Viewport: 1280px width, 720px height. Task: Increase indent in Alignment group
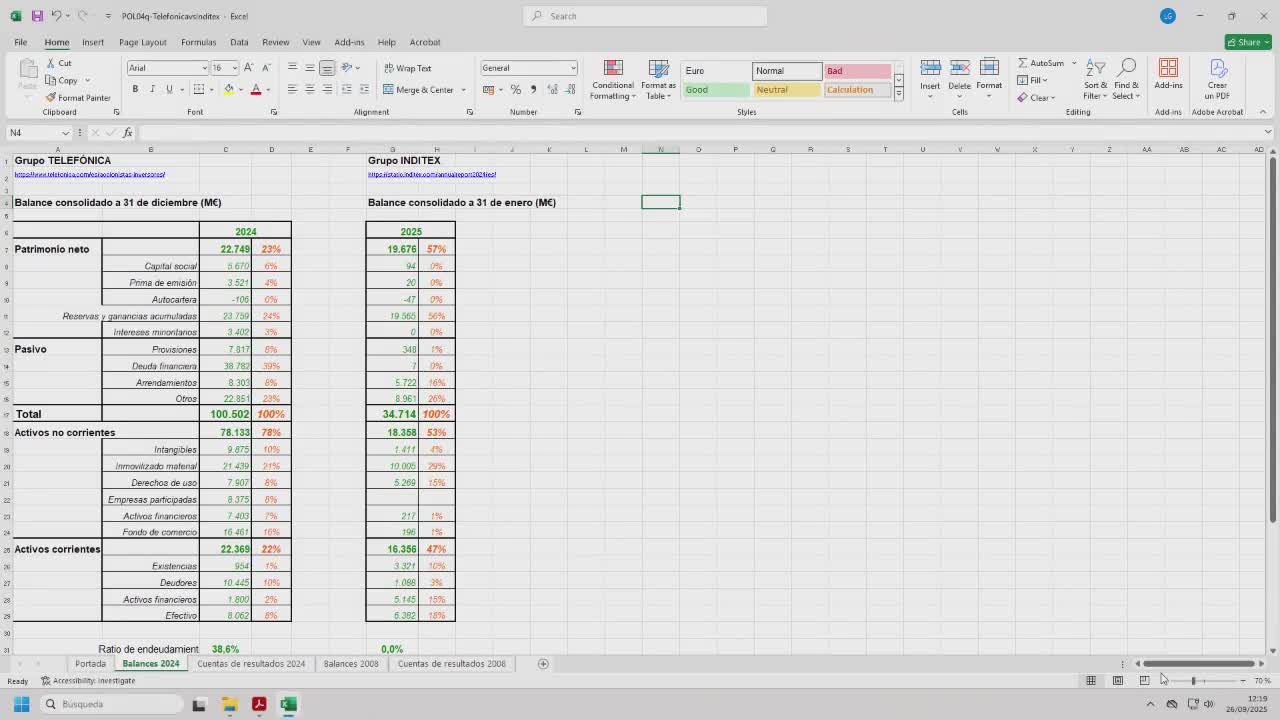364,89
